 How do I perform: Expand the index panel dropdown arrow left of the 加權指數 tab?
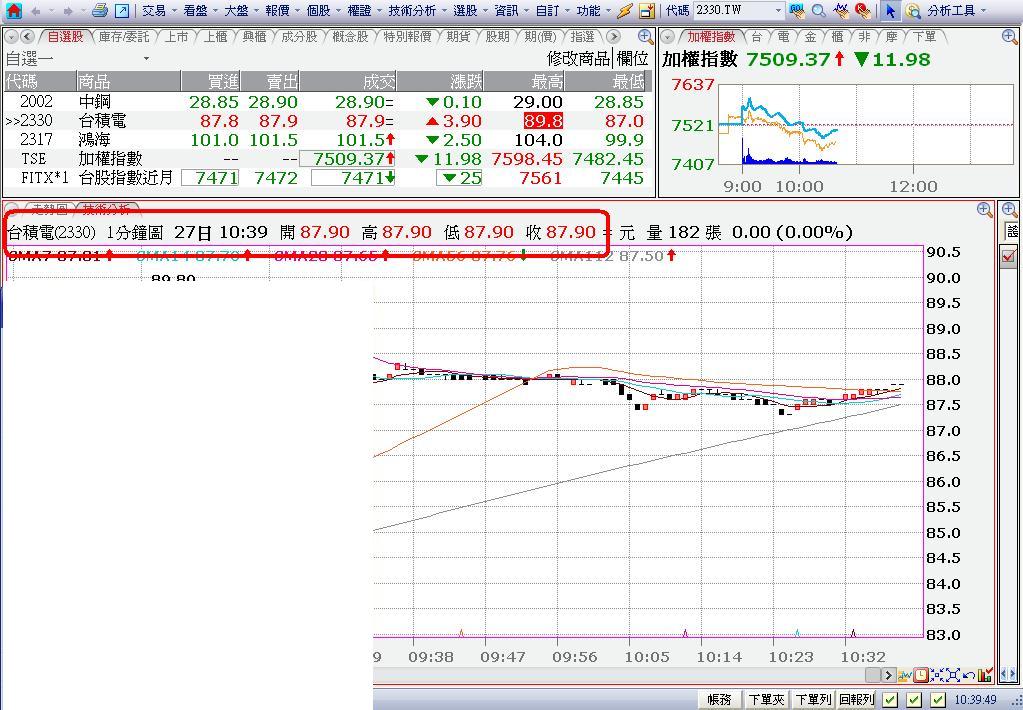tap(667, 37)
